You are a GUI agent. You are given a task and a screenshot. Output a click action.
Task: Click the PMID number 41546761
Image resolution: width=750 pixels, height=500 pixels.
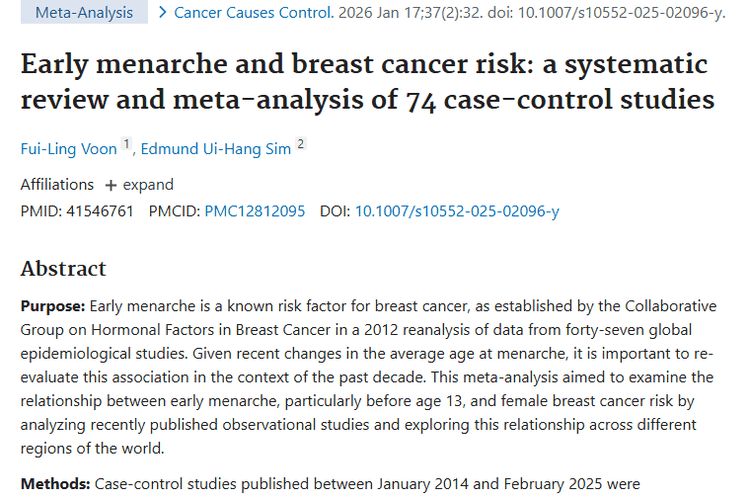click(x=101, y=211)
